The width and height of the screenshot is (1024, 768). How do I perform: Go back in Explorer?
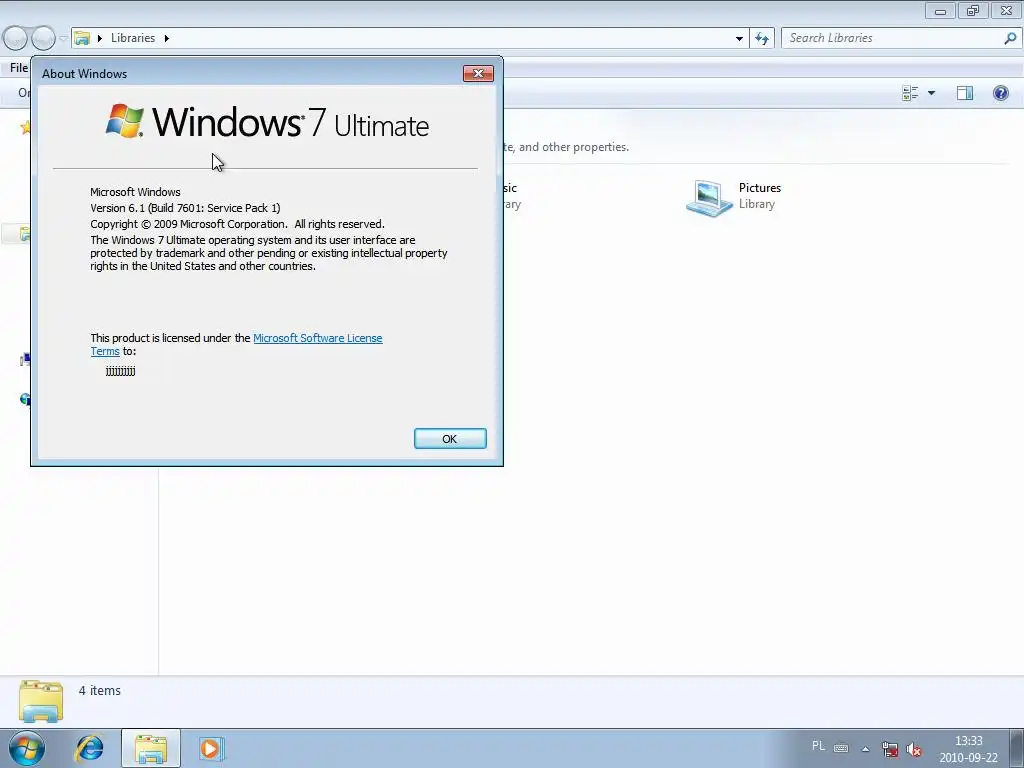coord(16,39)
